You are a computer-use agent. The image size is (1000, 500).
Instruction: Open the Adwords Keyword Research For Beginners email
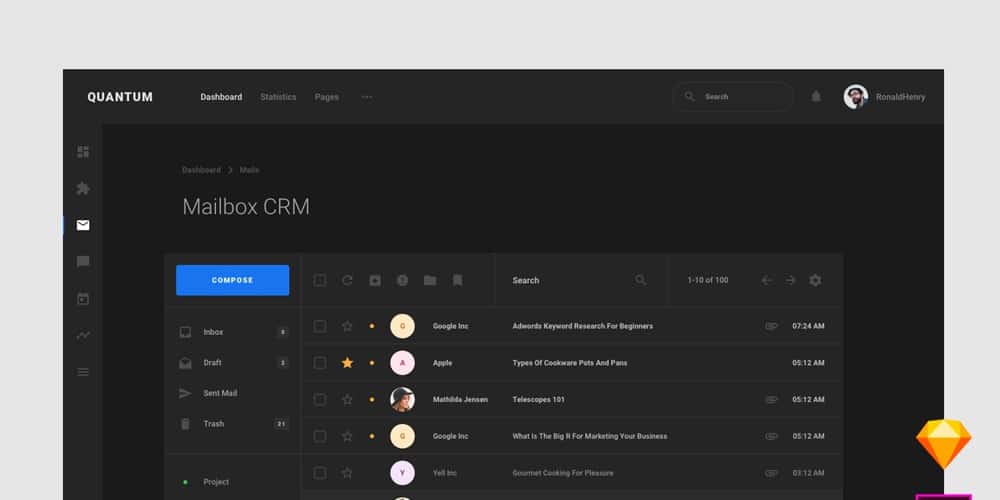point(583,326)
